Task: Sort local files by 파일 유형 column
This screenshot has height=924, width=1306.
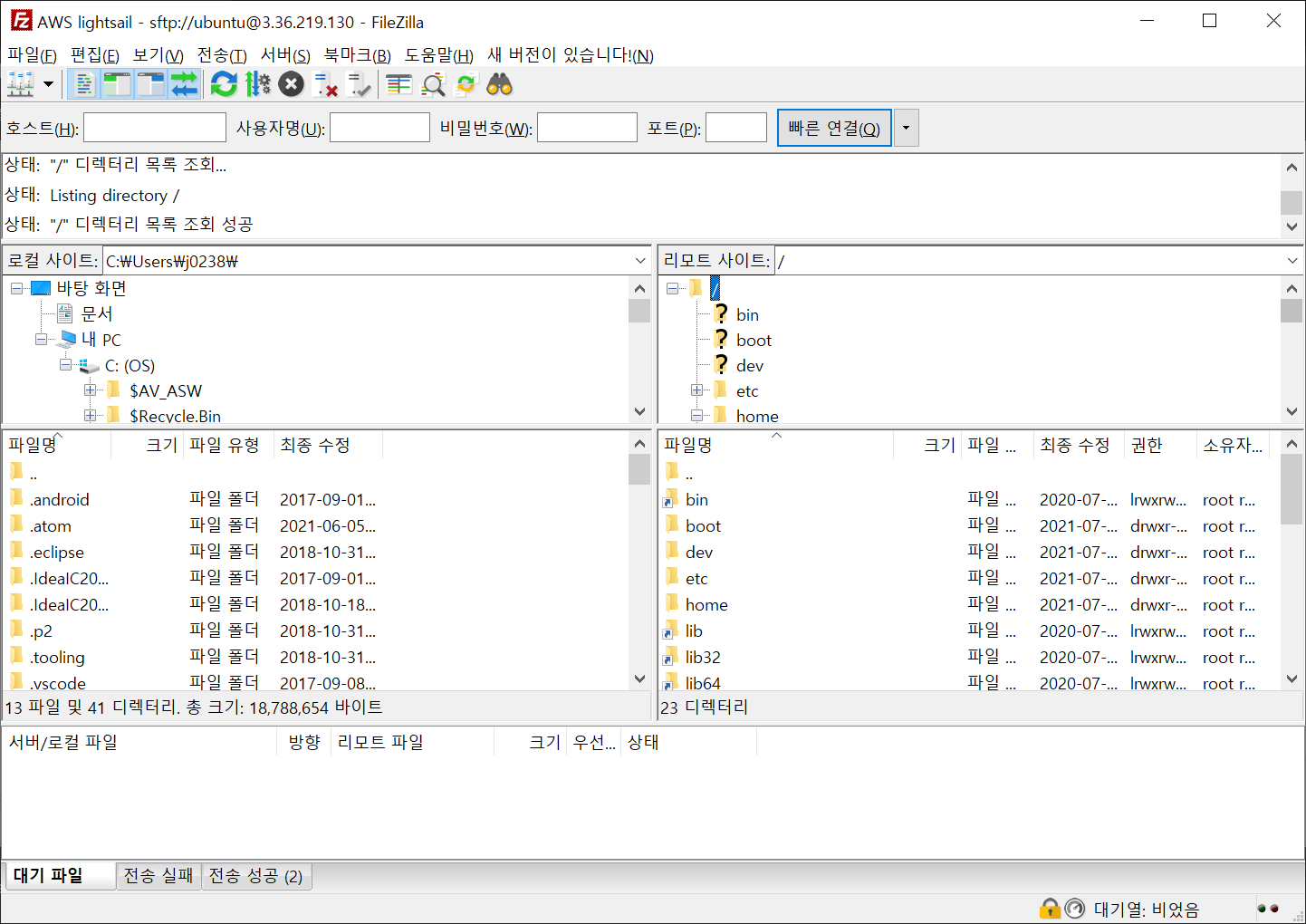Action: (x=228, y=445)
